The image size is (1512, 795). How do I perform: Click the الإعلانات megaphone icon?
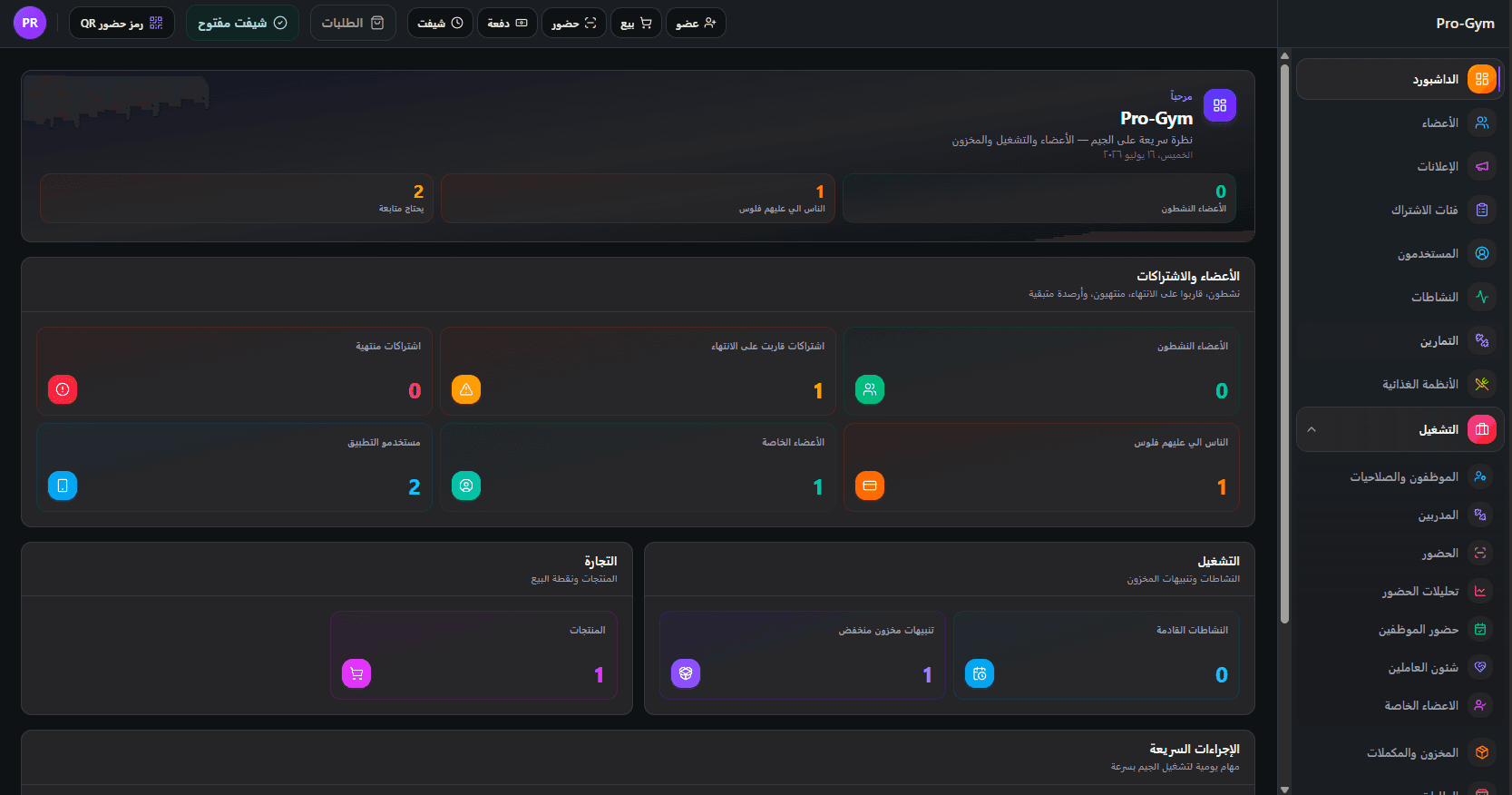pyautogui.click(x=1482, y=166)
